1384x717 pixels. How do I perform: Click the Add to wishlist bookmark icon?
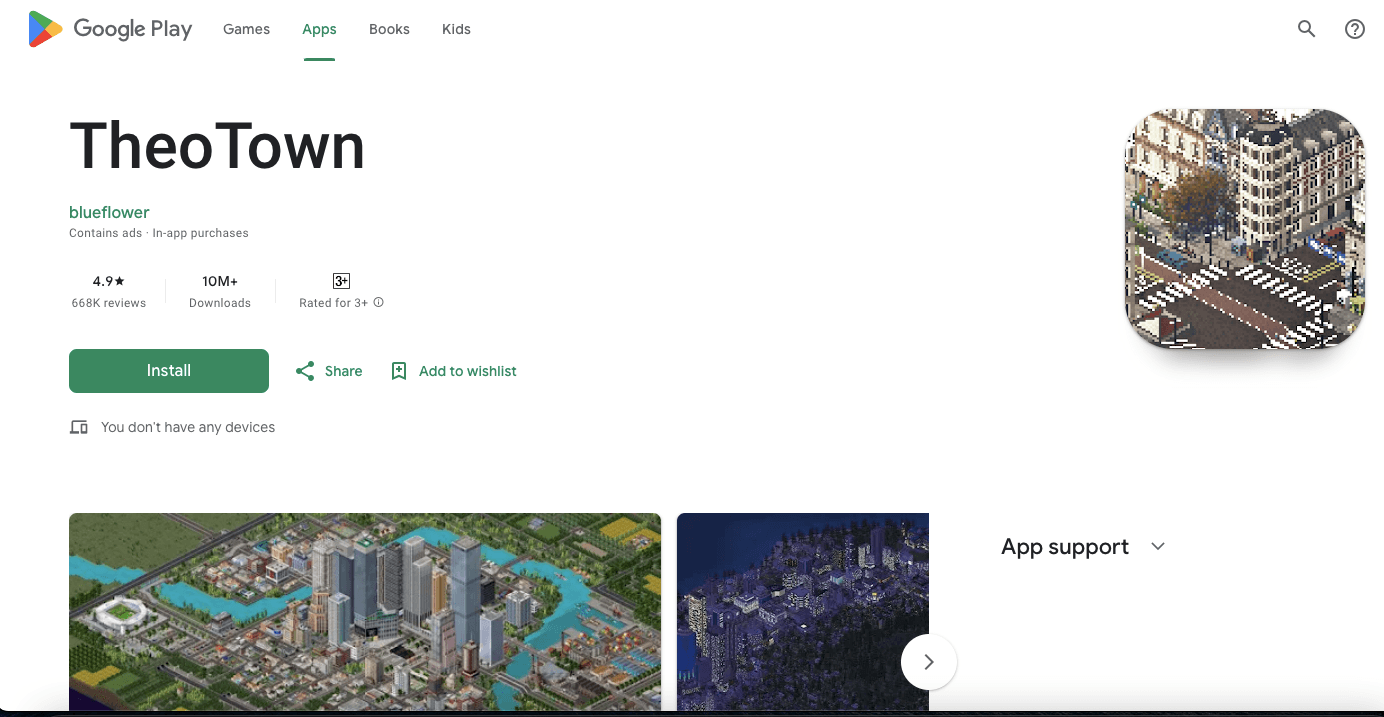[x=399, y=370]
